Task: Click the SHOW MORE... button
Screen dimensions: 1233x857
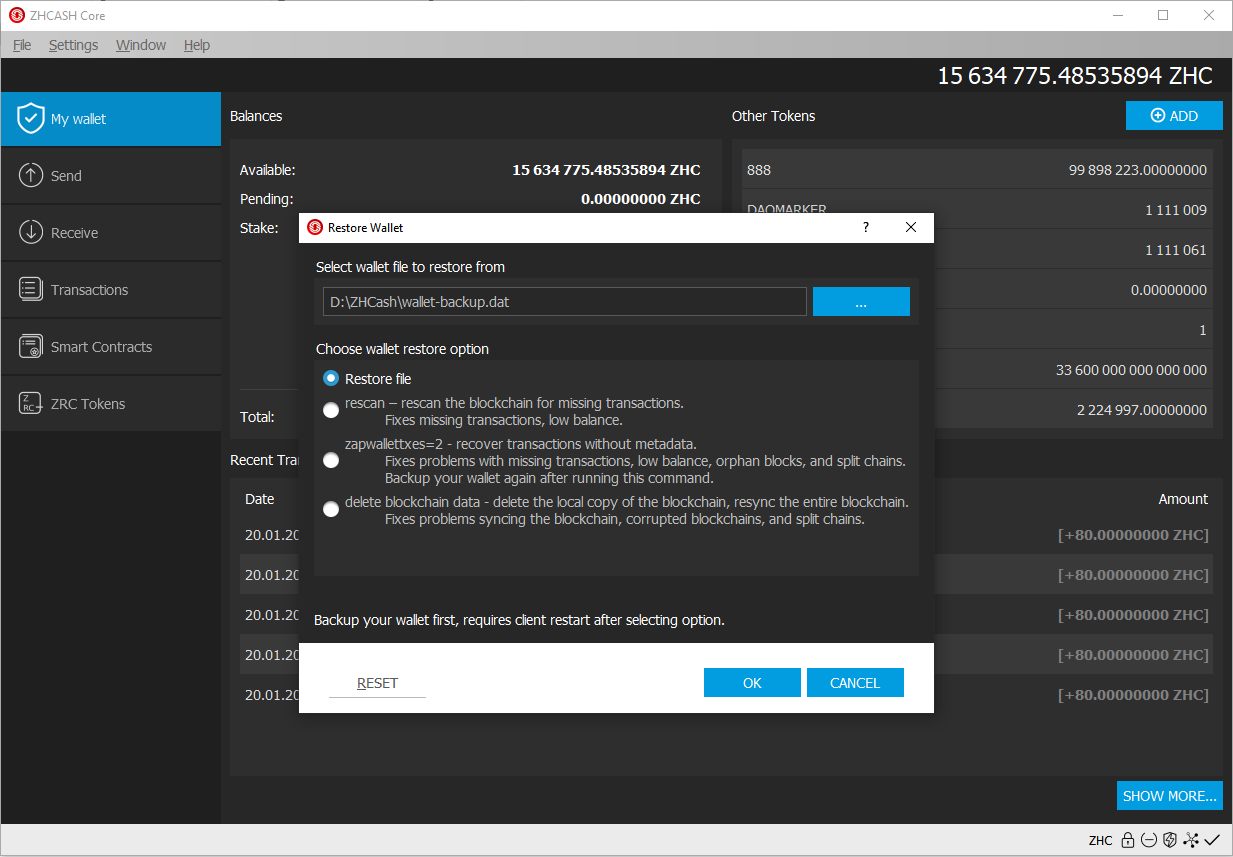Action: pos(1170,796)
